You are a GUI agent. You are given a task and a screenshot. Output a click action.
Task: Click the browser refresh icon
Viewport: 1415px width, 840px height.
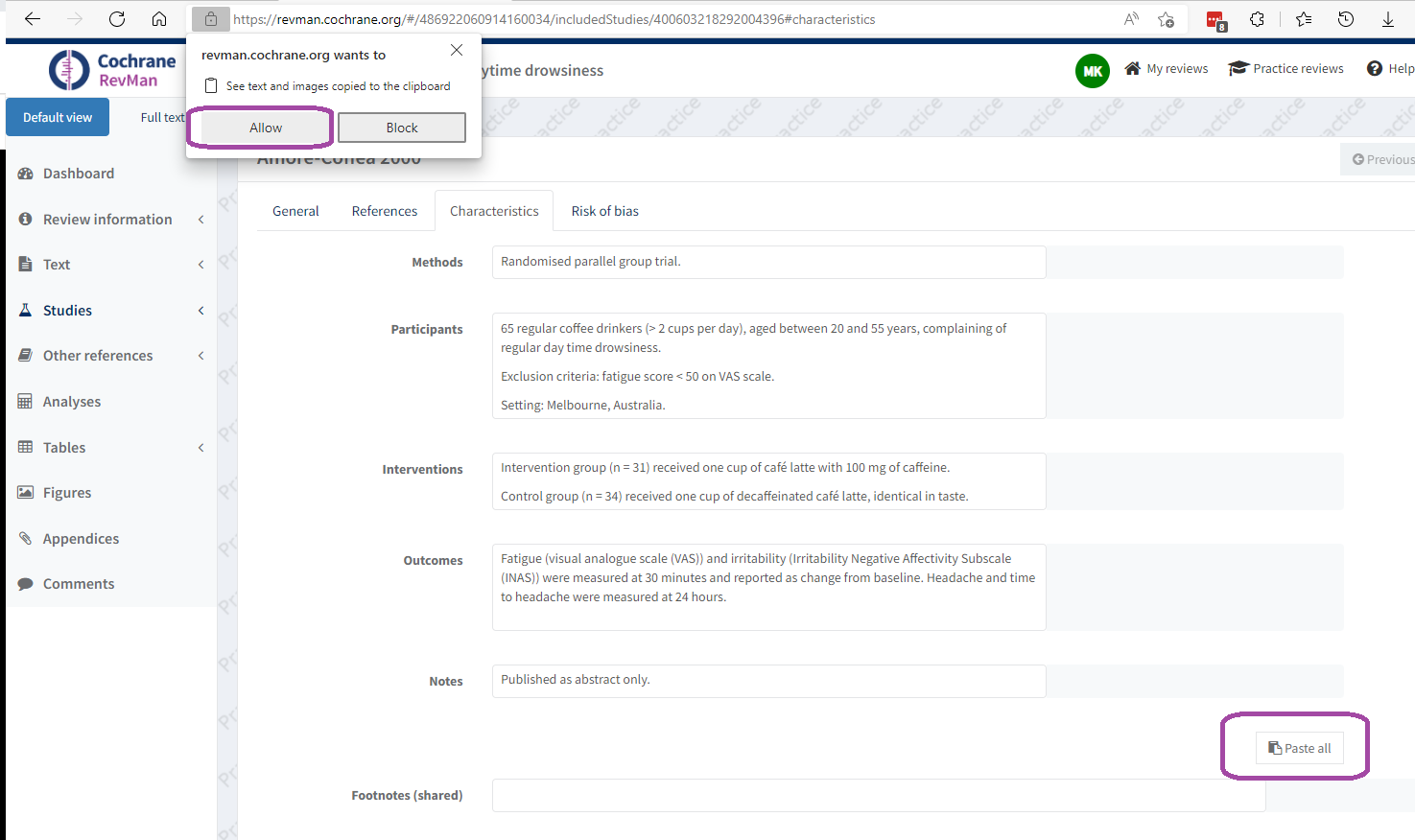[117, 19]
